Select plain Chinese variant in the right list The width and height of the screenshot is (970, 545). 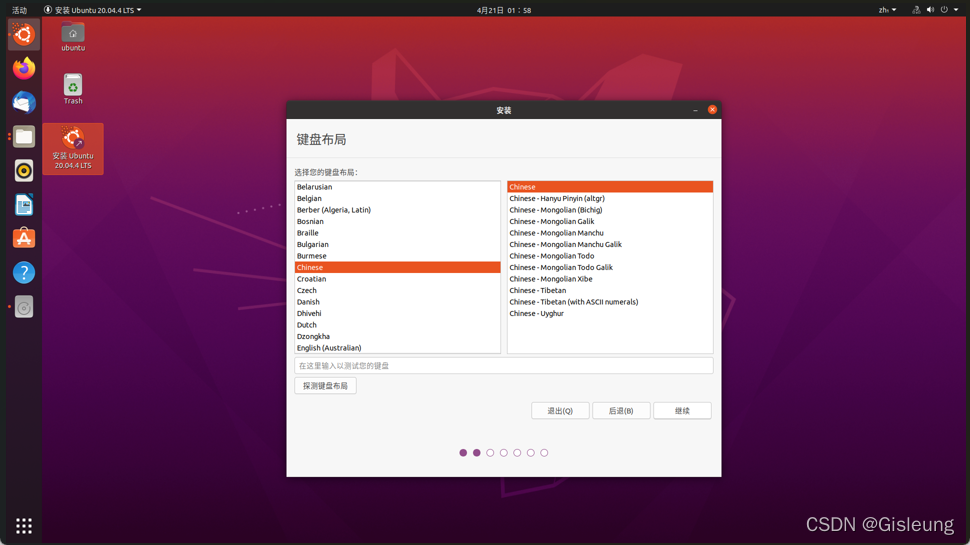(610, 187)
